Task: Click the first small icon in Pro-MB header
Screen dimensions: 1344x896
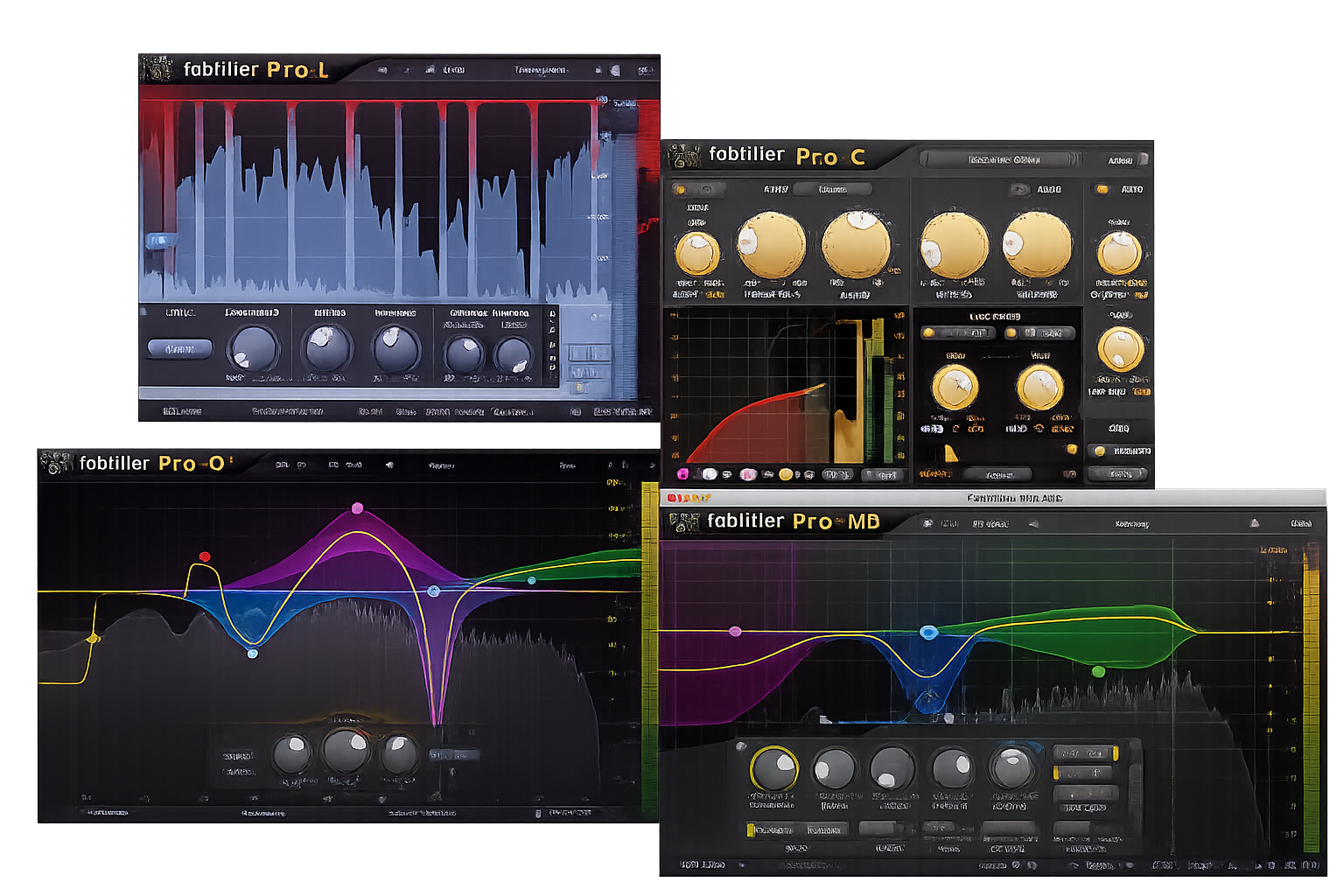Action: (x=927, y=523)
